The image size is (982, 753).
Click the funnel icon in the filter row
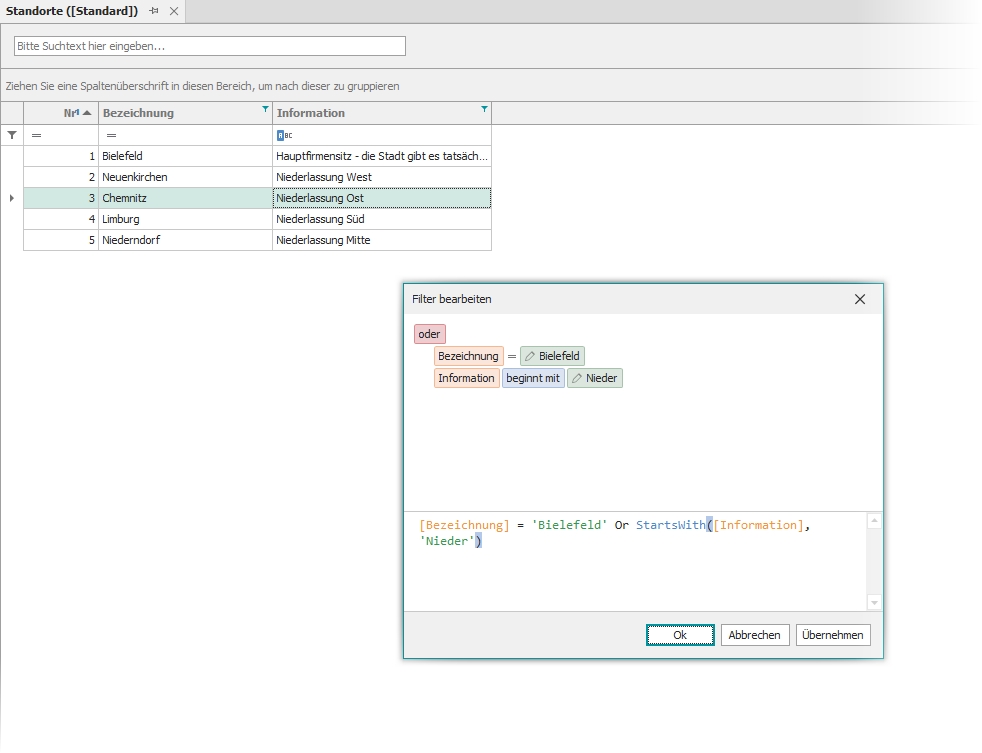coord(11,134)
